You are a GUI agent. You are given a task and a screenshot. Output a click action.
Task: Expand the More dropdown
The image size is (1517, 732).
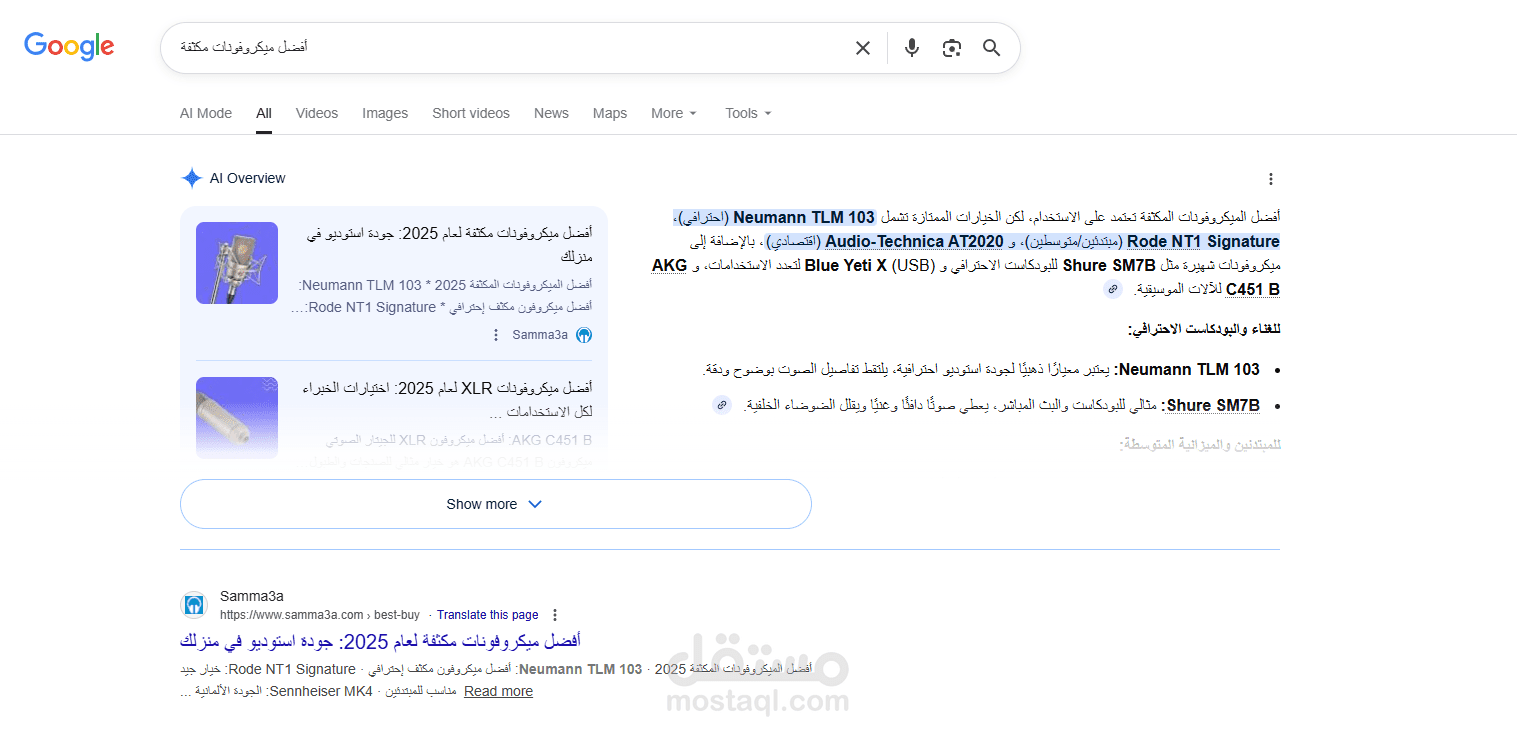tap(674, 113)
